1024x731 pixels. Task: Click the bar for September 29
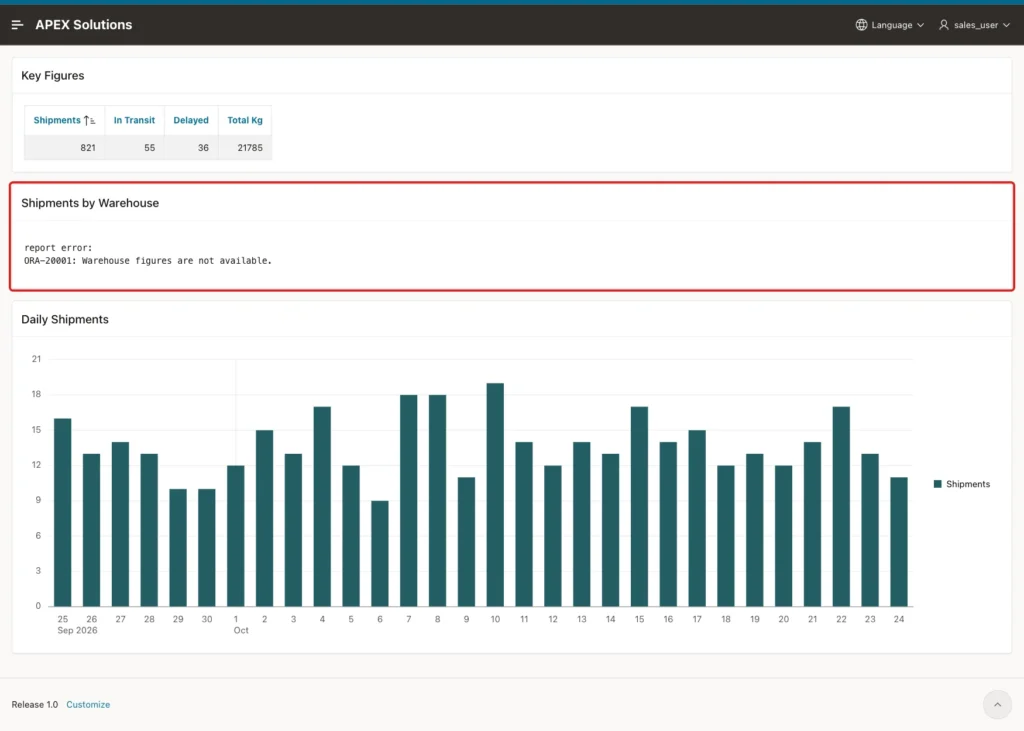point(178,547)
